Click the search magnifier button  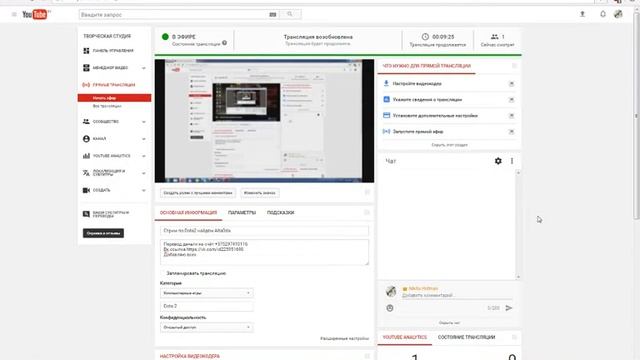pos(290,15)
